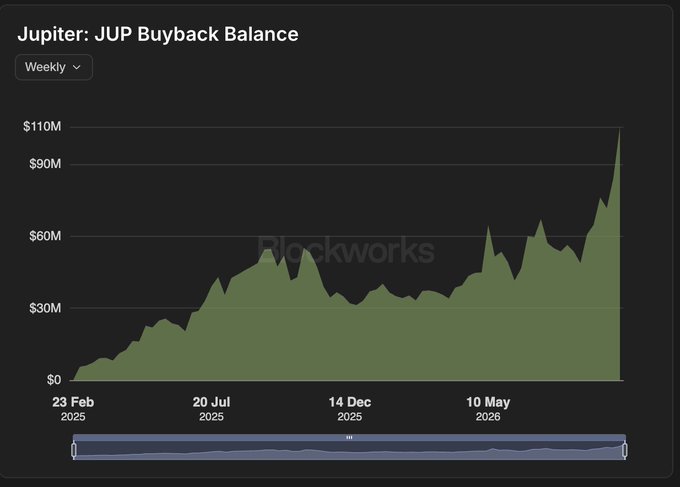Click the $90M y-axis label
The image size is (680, 487).
45,164
